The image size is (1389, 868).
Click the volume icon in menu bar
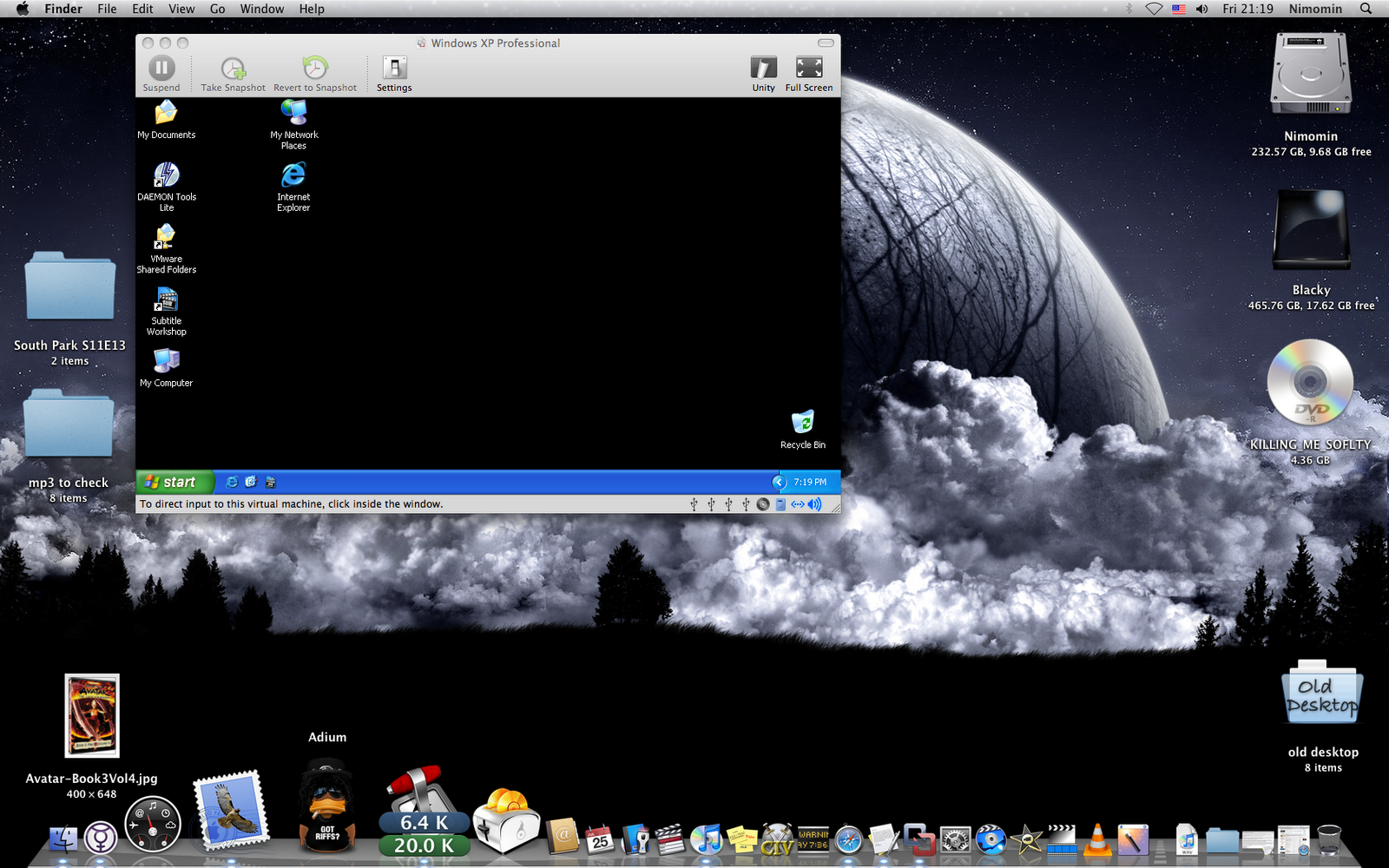[1202, 9]
